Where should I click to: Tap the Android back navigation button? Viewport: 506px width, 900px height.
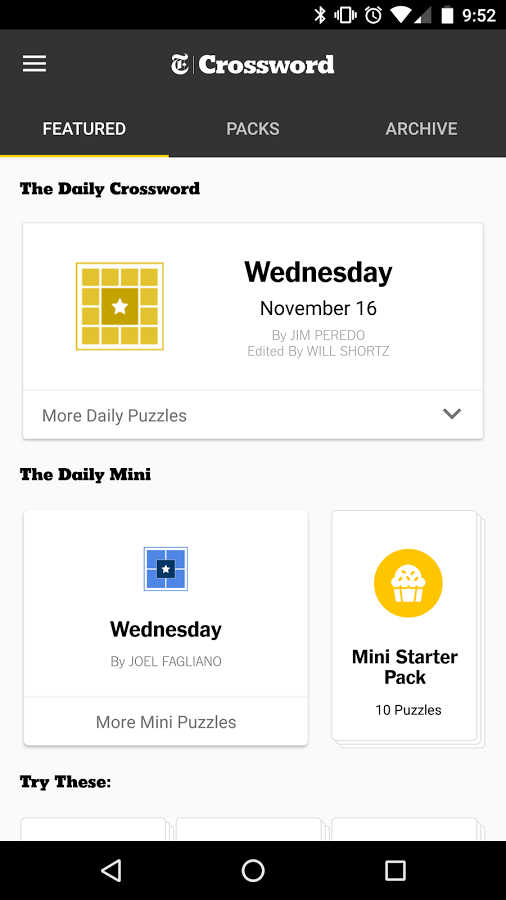point(111,871)
